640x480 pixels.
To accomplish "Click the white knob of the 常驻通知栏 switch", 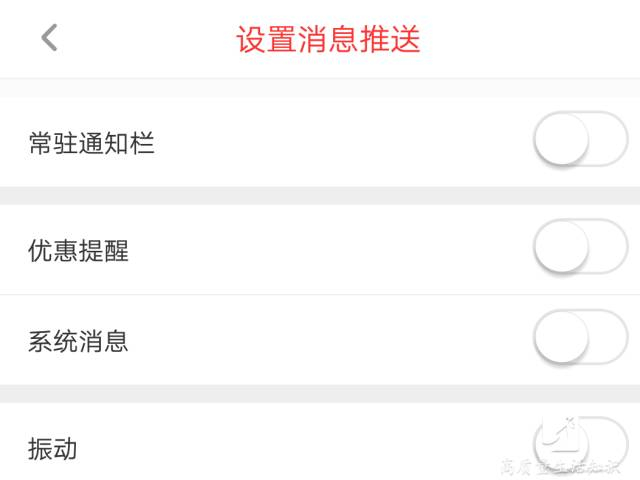I will point(561,140).
